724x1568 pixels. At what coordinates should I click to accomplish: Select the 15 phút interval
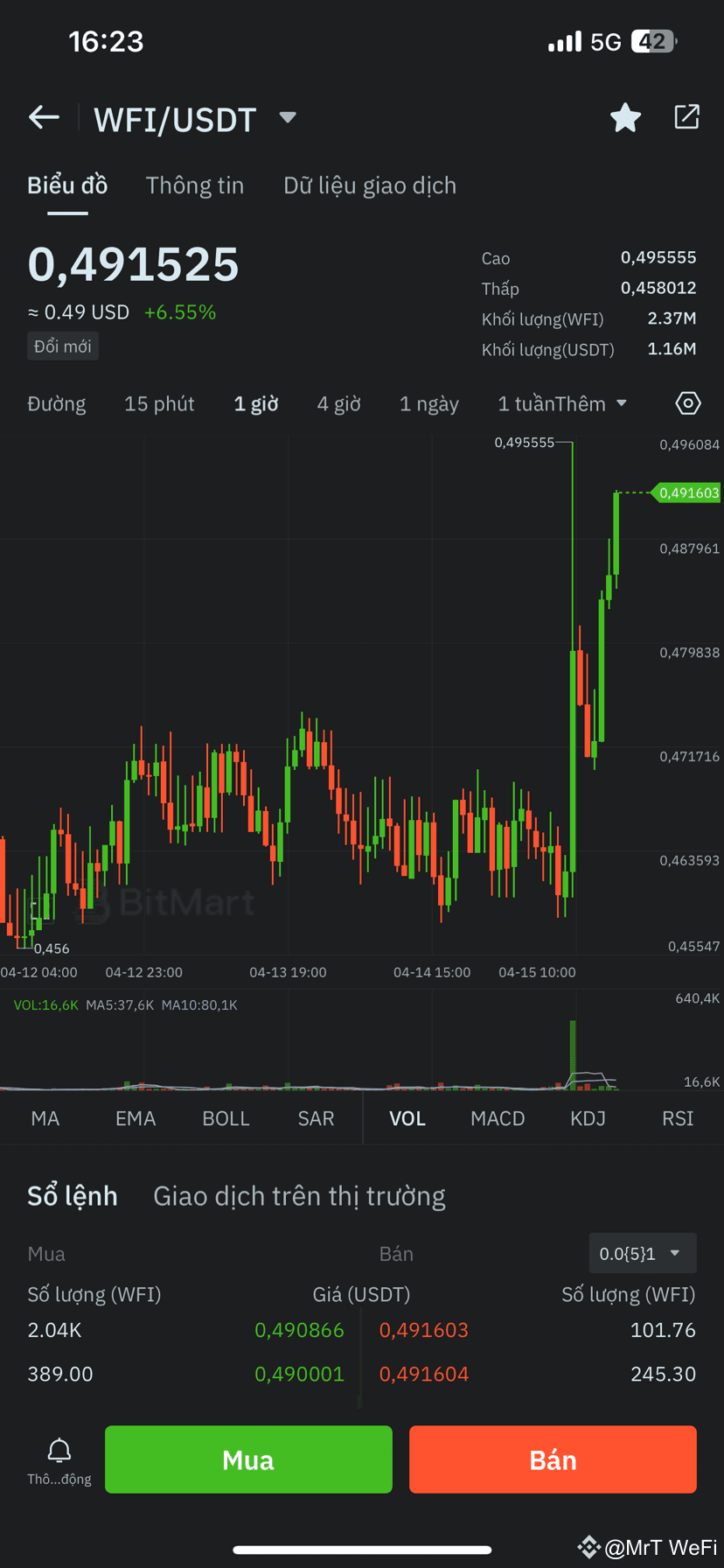[x=159, y=403]
